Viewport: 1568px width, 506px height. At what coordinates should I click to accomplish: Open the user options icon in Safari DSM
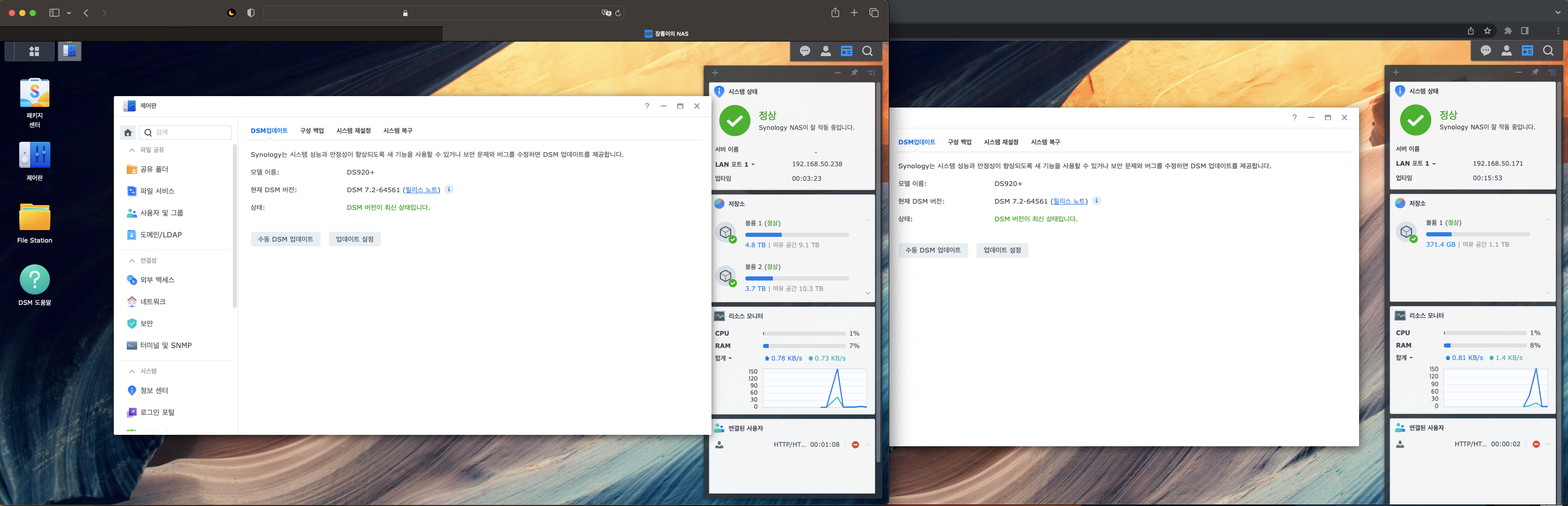[825, 51]
